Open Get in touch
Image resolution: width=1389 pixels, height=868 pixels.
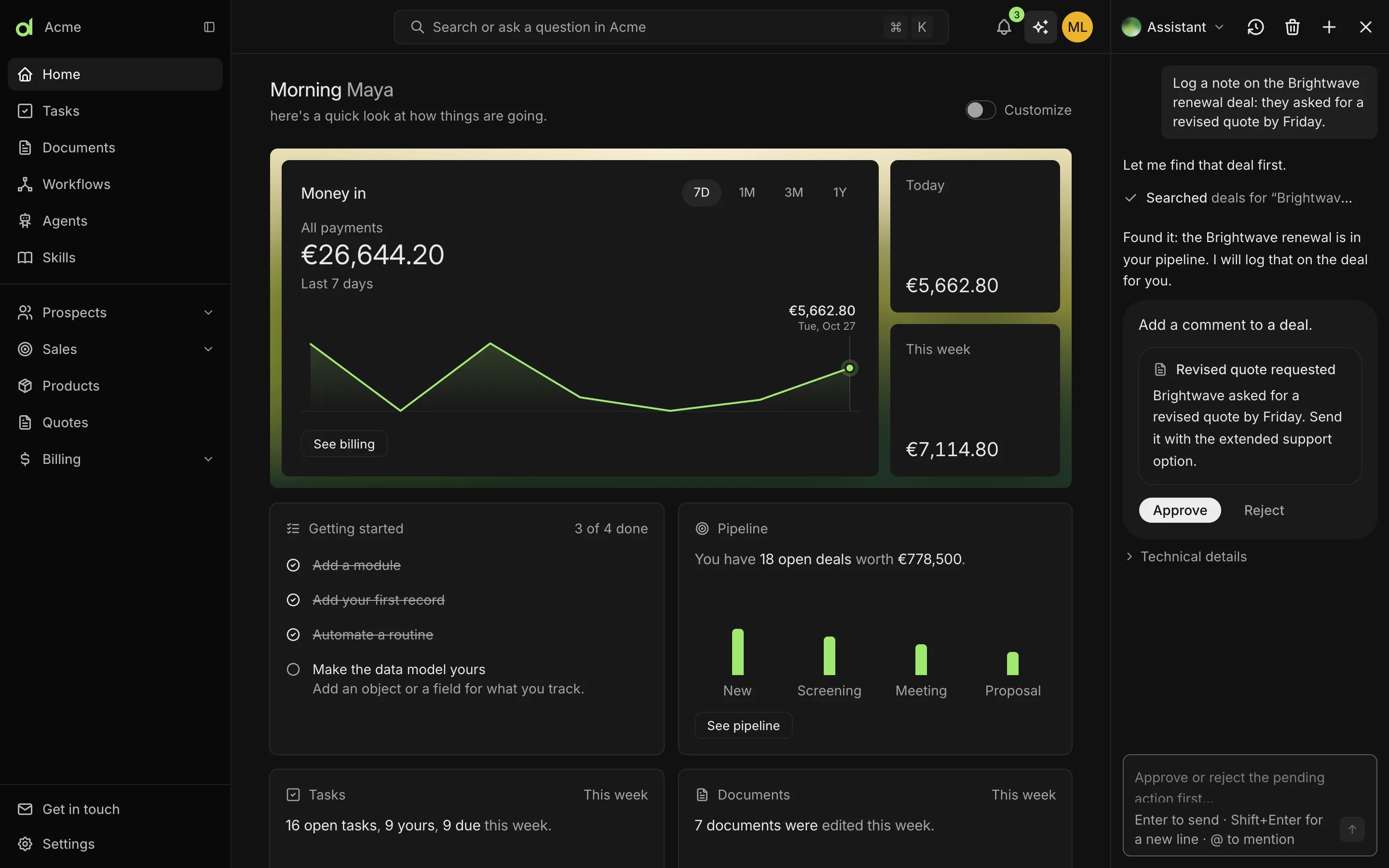(115, 810)
